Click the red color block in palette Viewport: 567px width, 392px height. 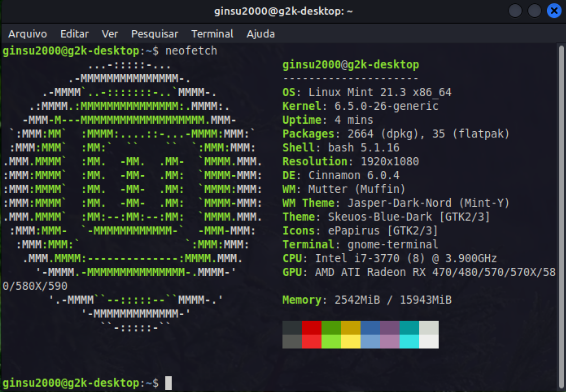tap(312, 328)
